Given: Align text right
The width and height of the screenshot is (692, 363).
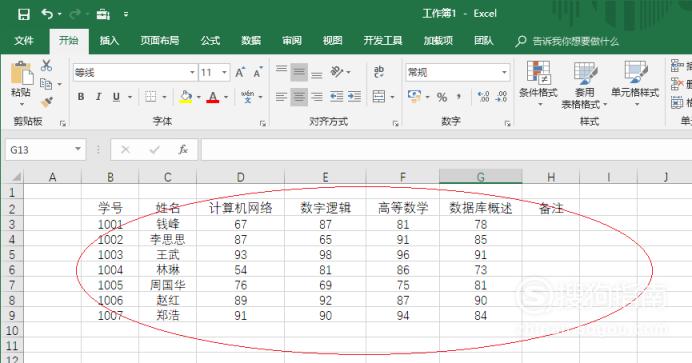Looking at the screenshot, I should tap(317, 97).
